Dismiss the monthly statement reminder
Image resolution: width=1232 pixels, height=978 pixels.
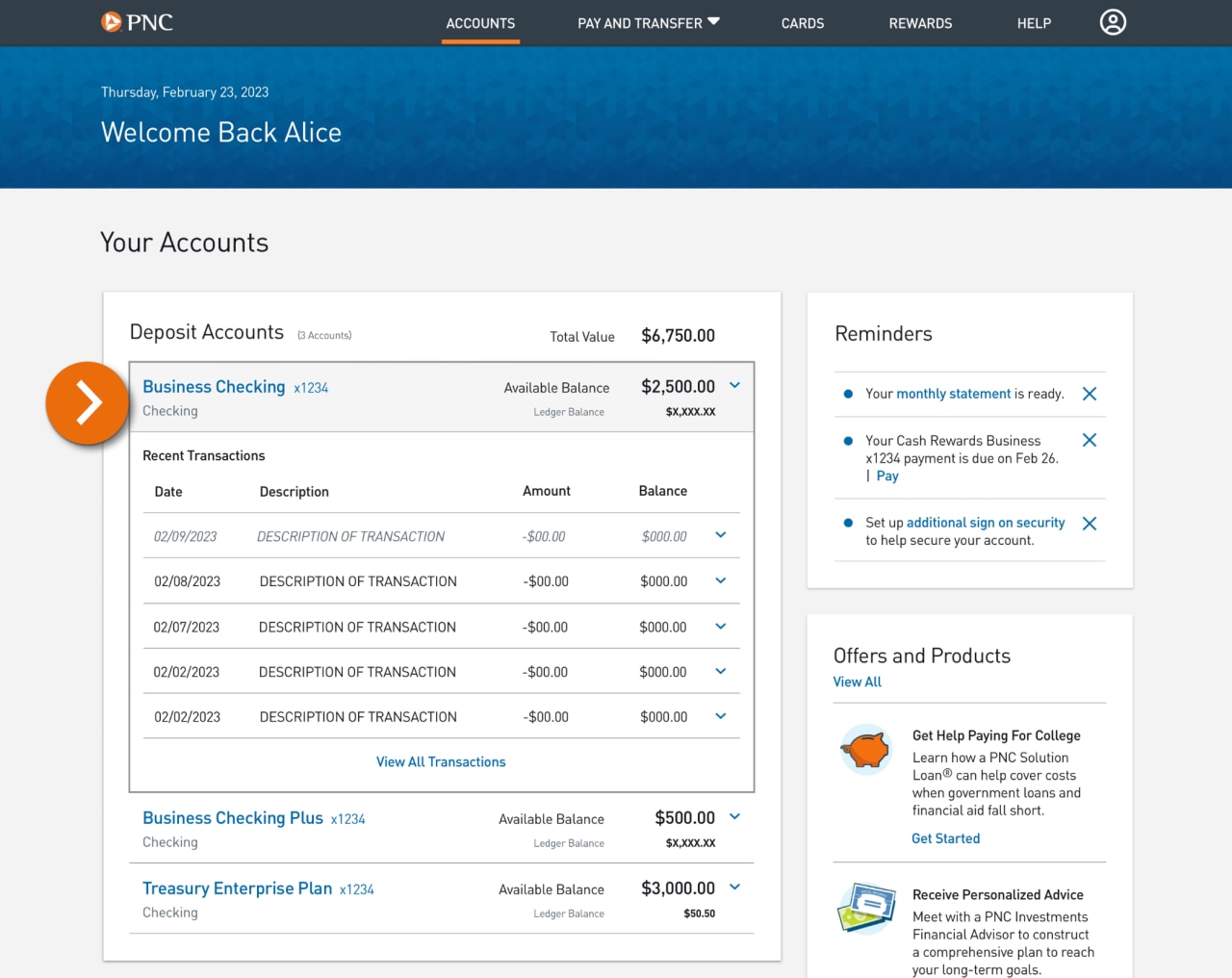(x=1089, y=393)
